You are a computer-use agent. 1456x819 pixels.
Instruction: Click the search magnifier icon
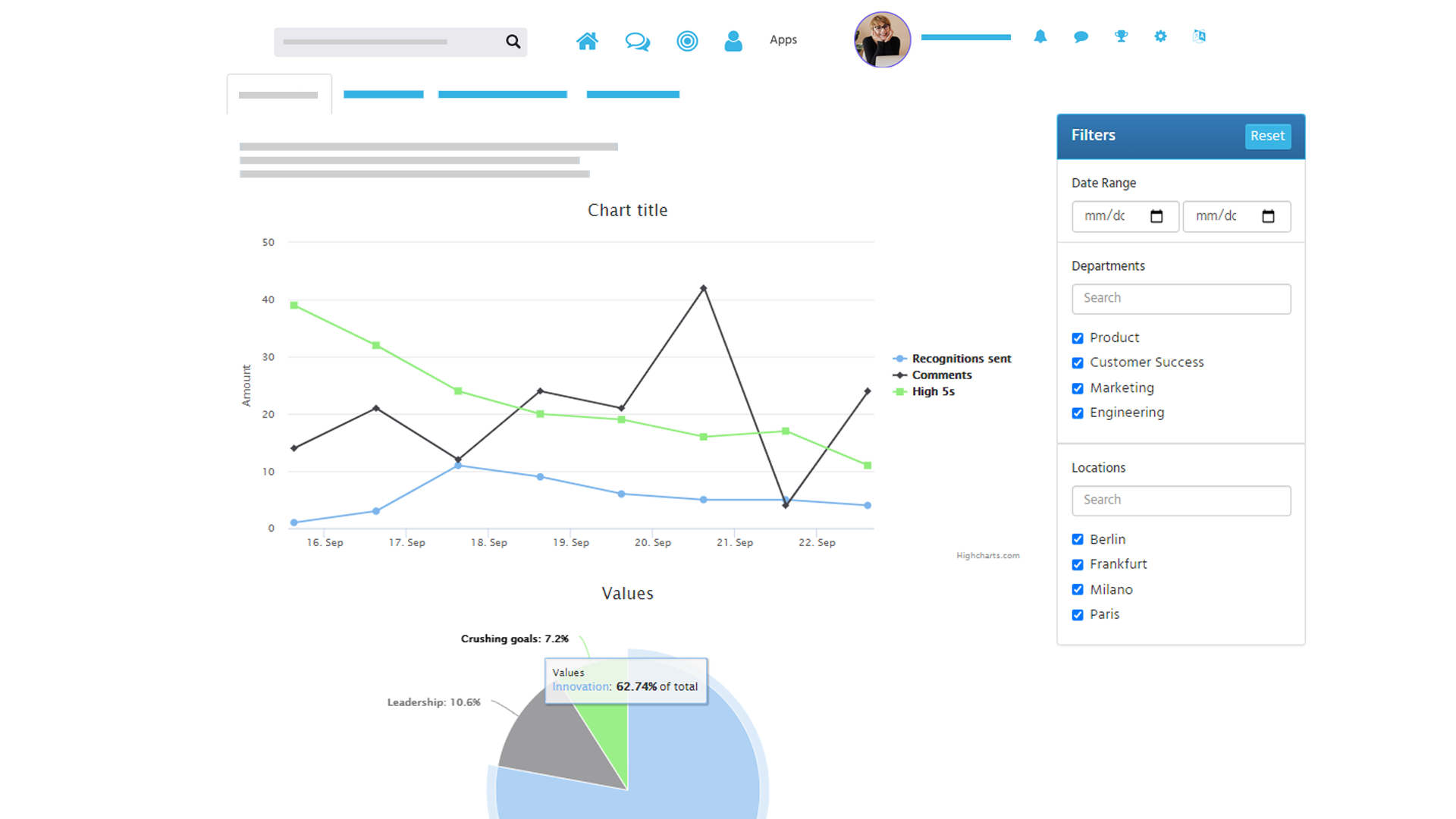513,42
